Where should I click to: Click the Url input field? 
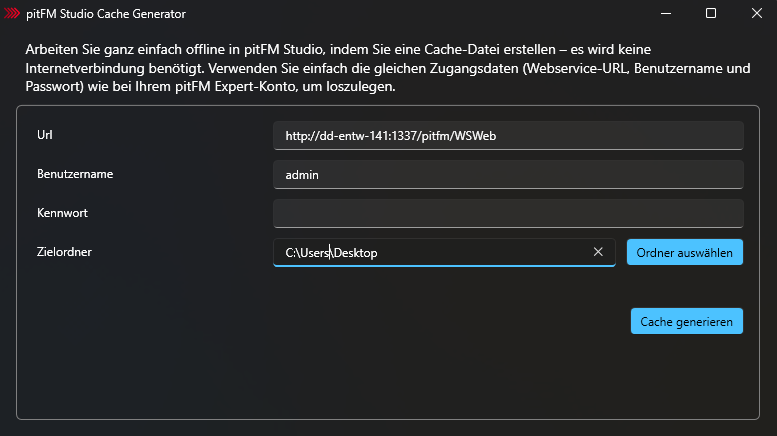508,135
